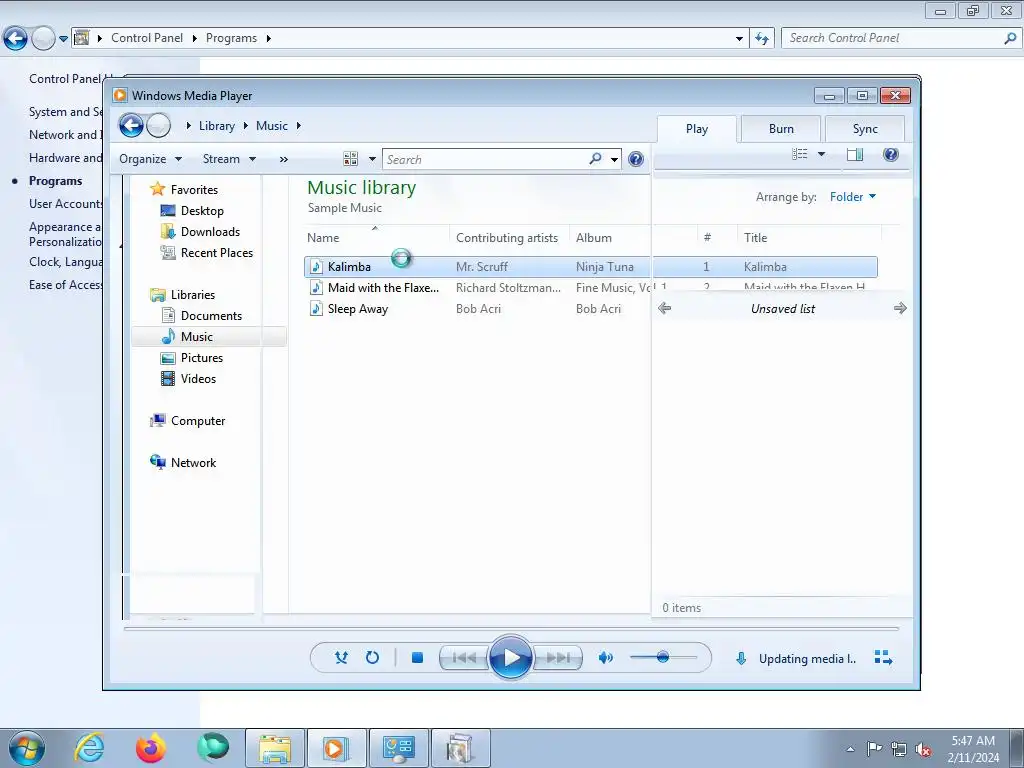Open the Videos library
This screenshot has height=768, width=1024.
(x=198, y=379)
